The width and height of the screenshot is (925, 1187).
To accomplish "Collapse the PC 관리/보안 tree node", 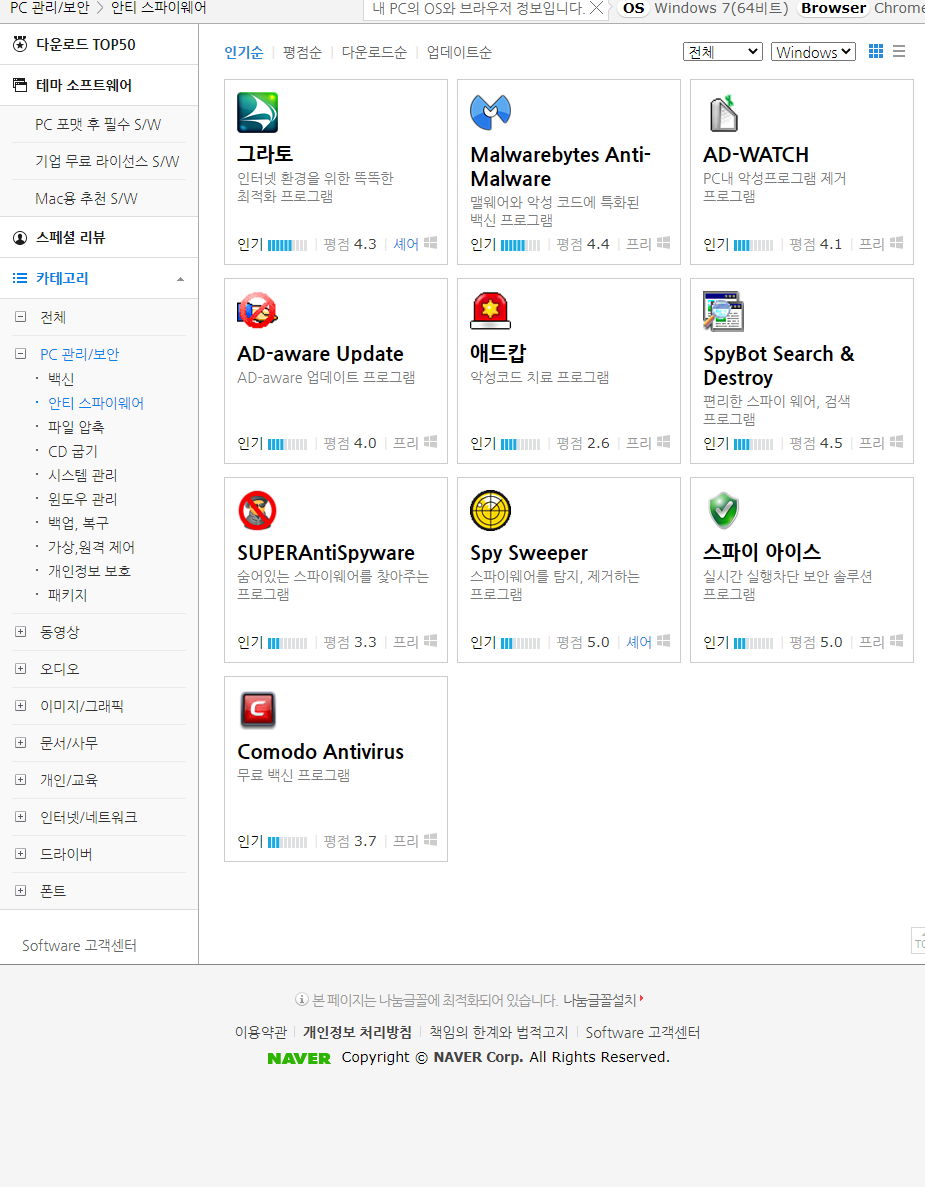I will (x=21, y=354).
